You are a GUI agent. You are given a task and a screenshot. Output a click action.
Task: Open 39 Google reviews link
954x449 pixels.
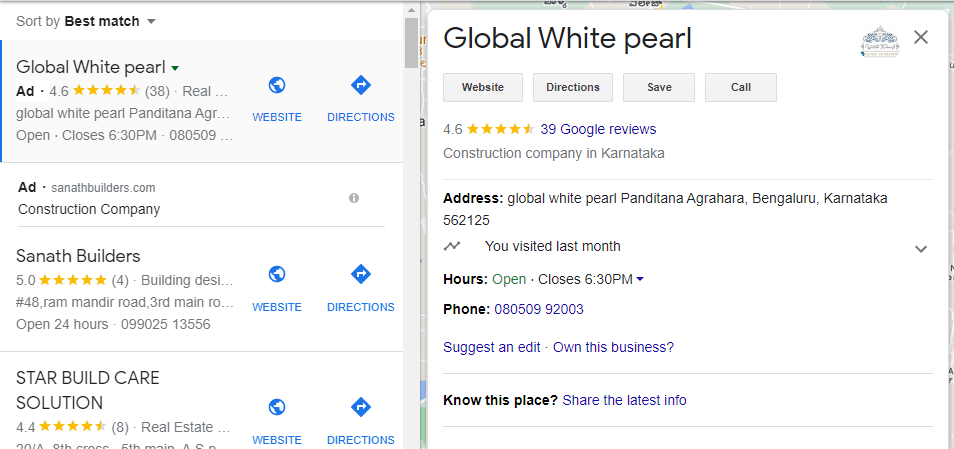pyautogui.click(x=598, y=129)
